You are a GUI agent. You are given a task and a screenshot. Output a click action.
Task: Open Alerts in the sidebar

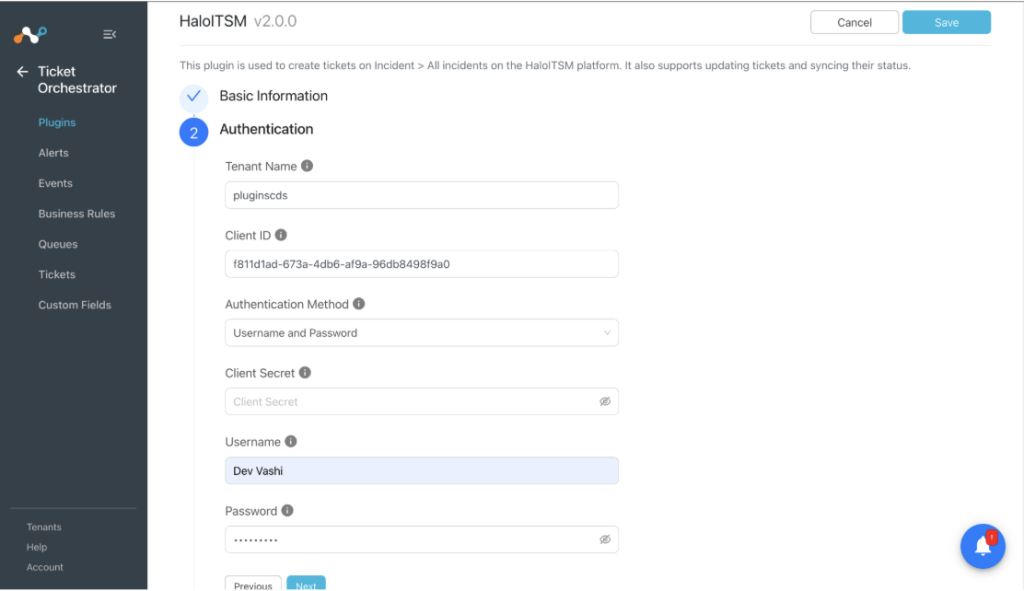[54, 153]
